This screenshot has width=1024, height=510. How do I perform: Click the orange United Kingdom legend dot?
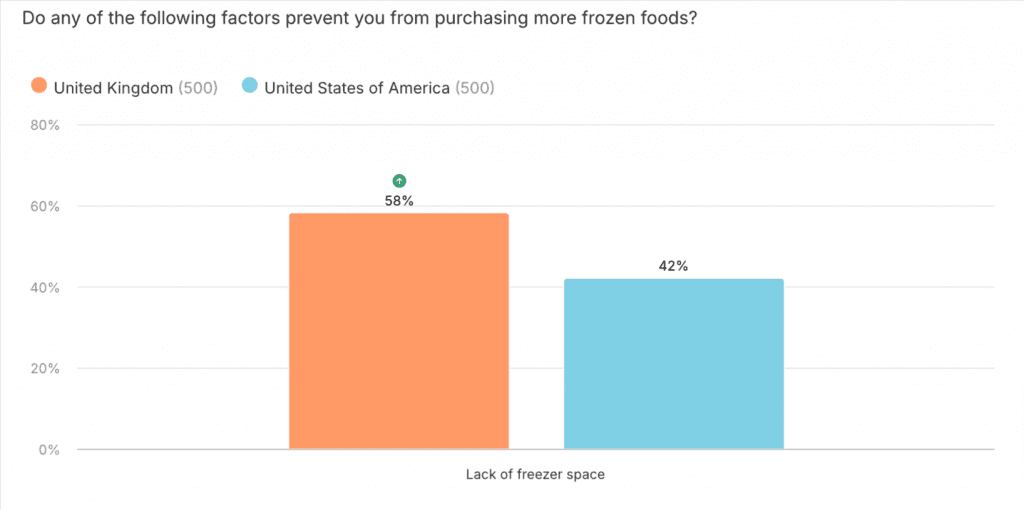pos(39,86)
